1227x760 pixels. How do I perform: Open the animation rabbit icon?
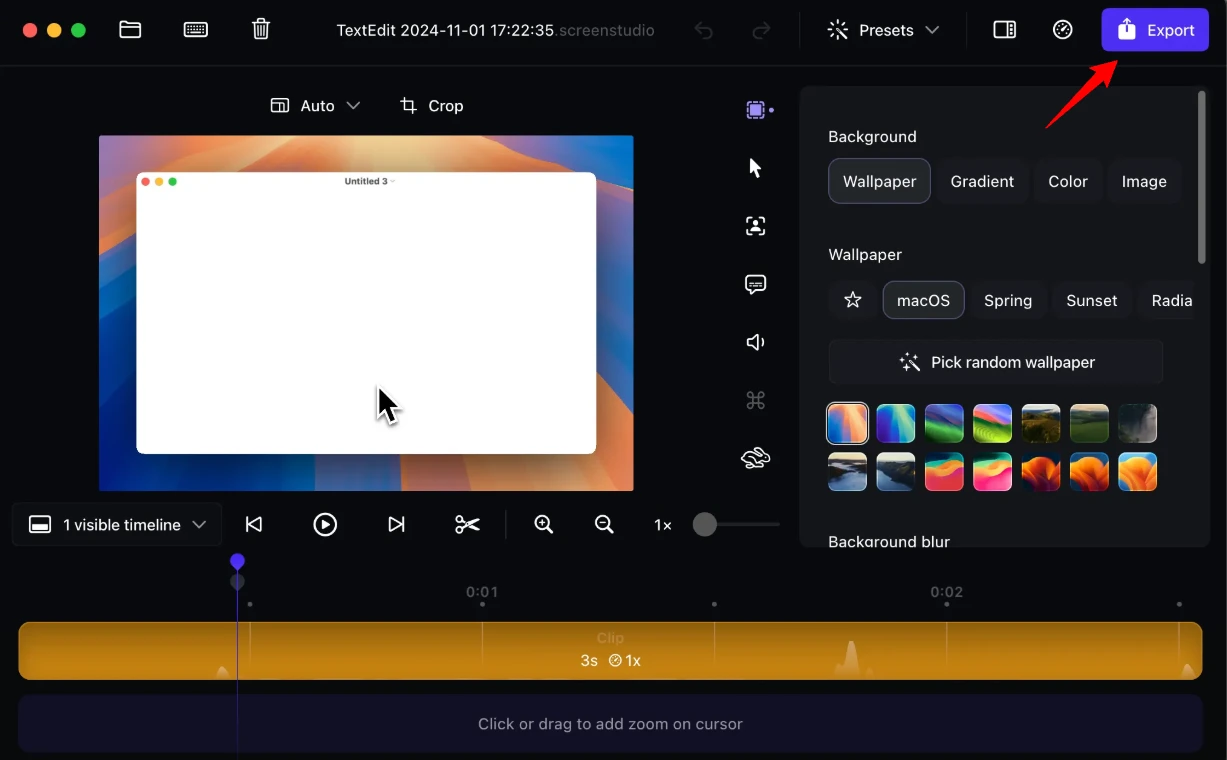[755, 459]
